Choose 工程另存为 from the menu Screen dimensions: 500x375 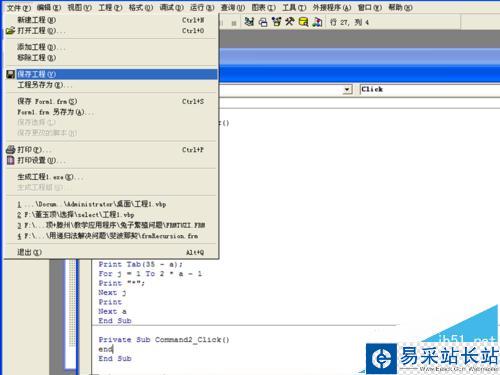pos(111,85)
